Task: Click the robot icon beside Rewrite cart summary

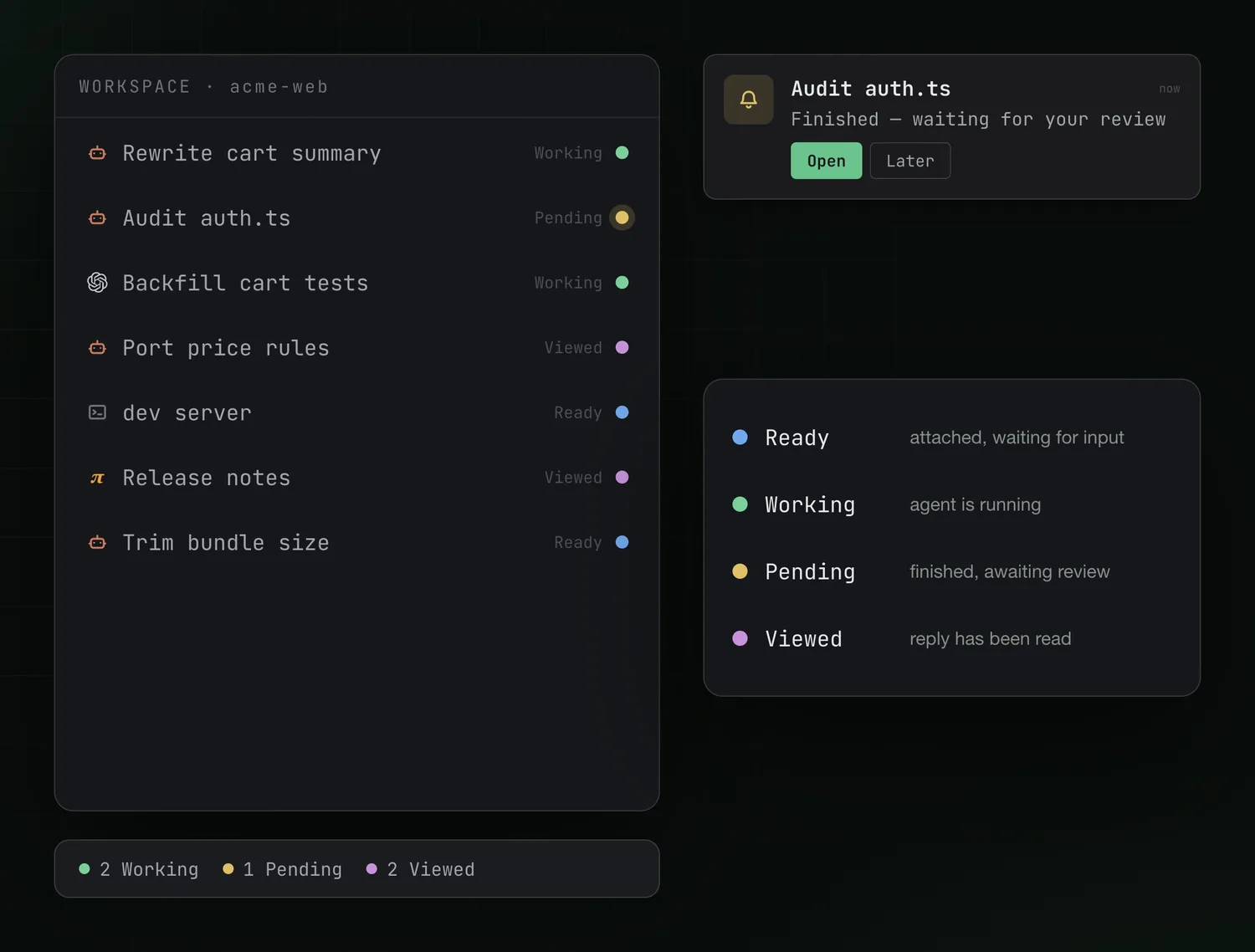Action: 97,153
